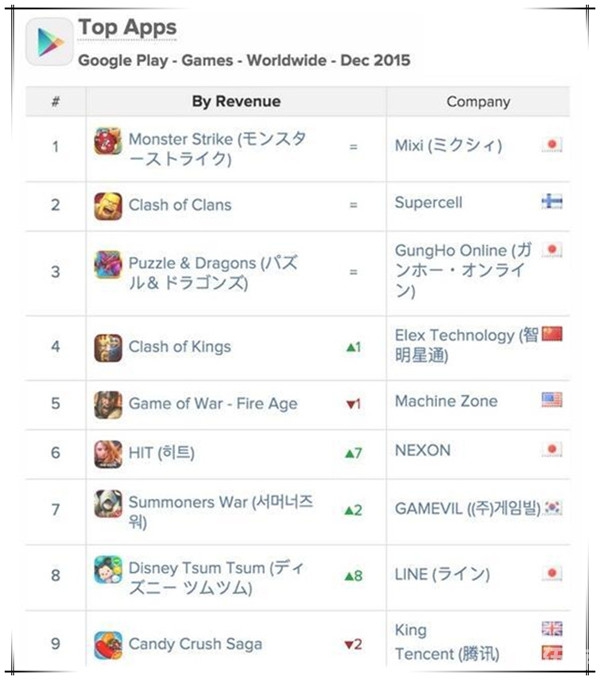This screenshot has height=680, width=600.
Task: Select the HIT game icon
Action: point(108,454)
